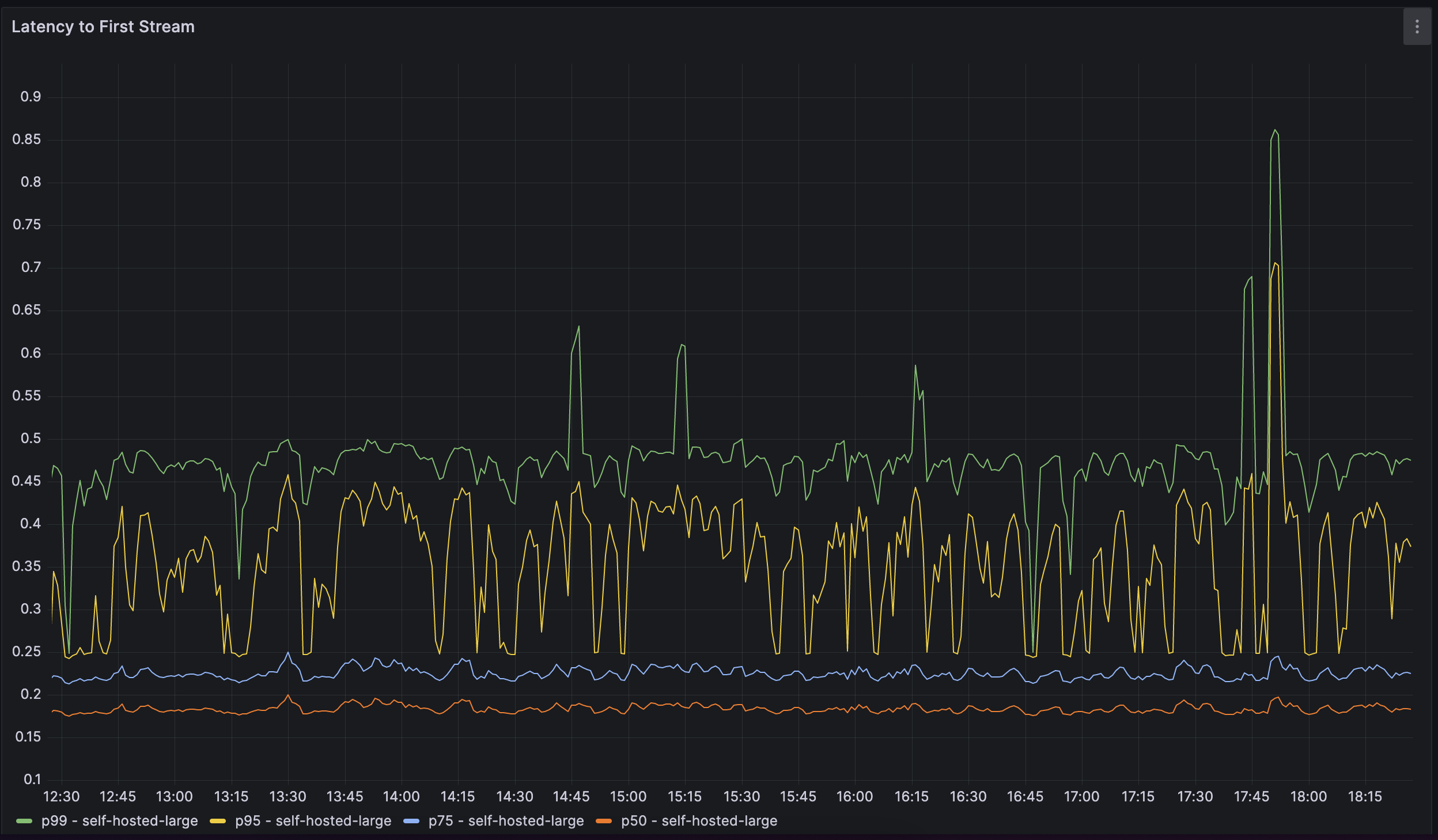This screenshot has width=1438, height=840.
Task: Click the yellow p95 peak near 0.7
Action: (x=1275, y=263)
